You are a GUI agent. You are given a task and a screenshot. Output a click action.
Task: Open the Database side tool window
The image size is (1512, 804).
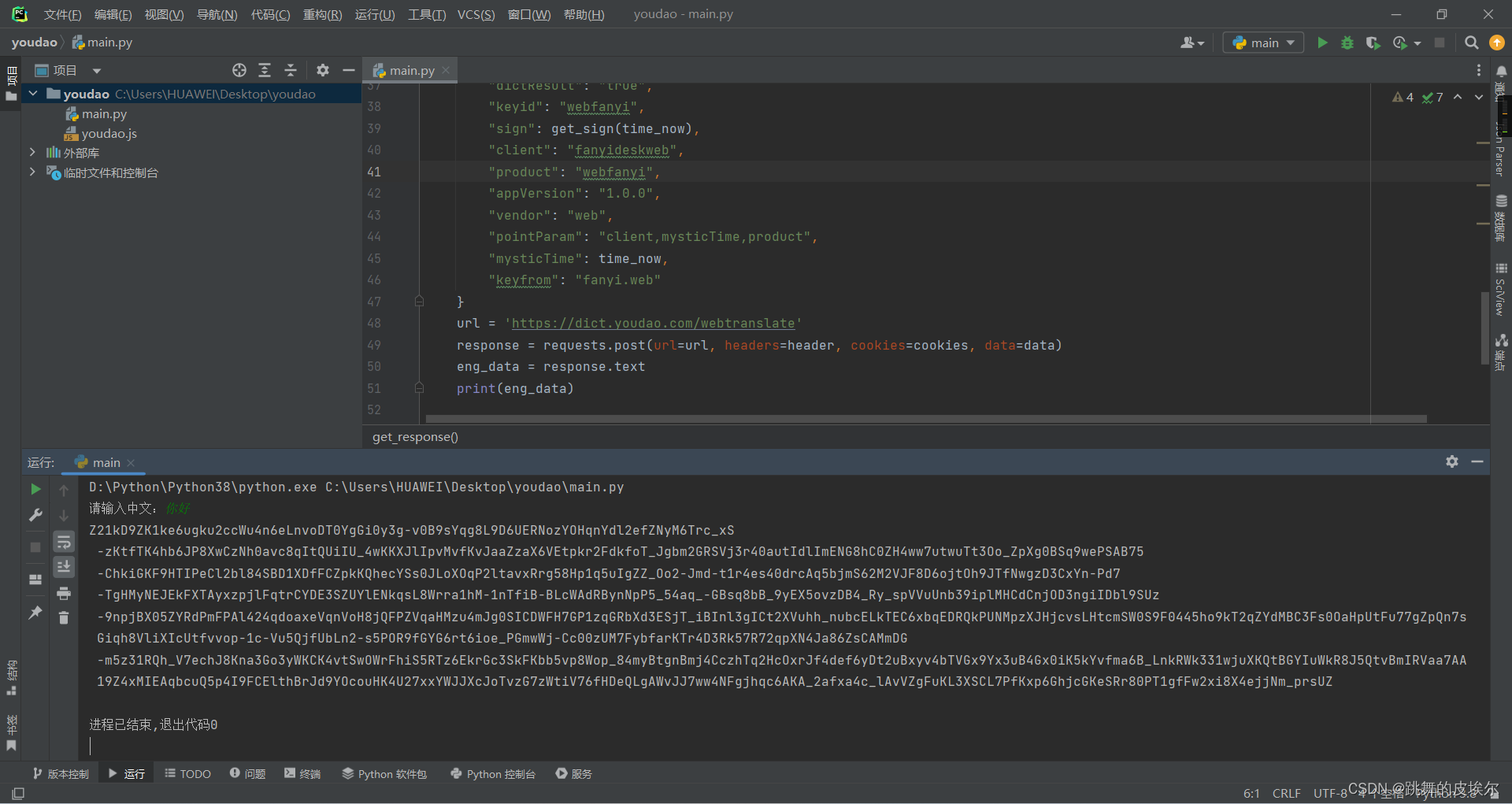coord(1501,218)
